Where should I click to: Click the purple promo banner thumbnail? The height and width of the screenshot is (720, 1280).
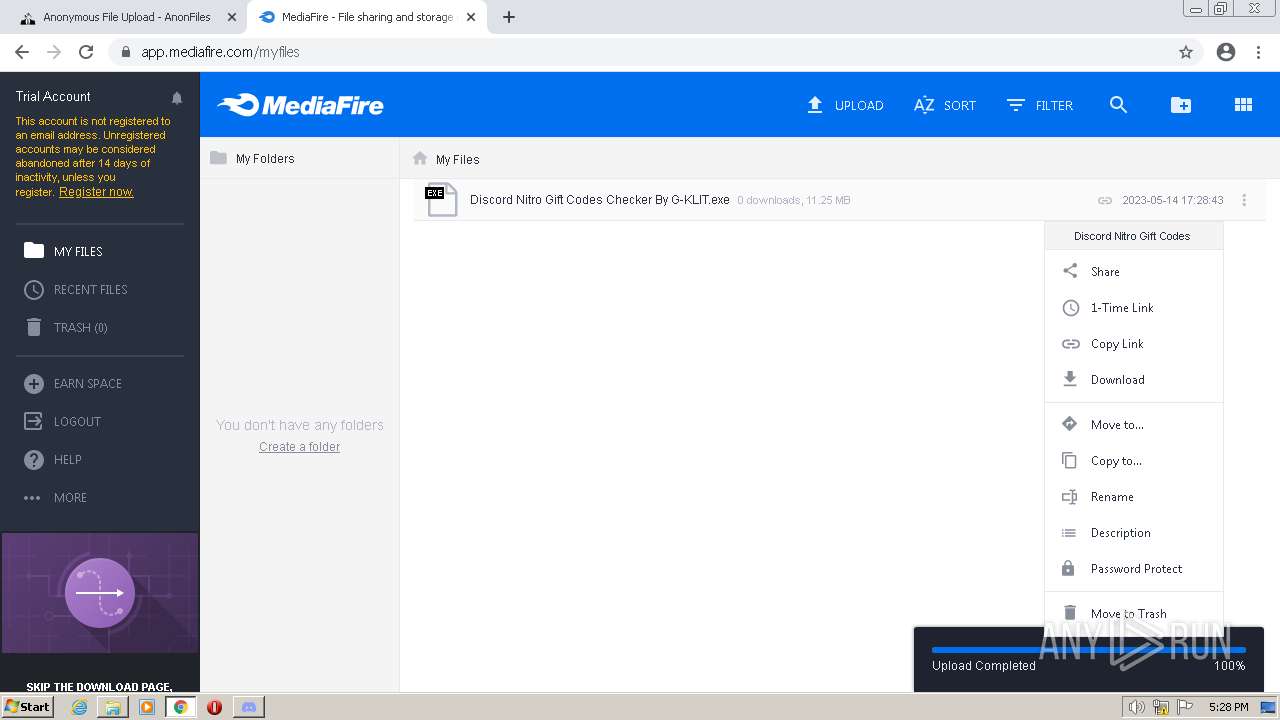click(100, 593)
